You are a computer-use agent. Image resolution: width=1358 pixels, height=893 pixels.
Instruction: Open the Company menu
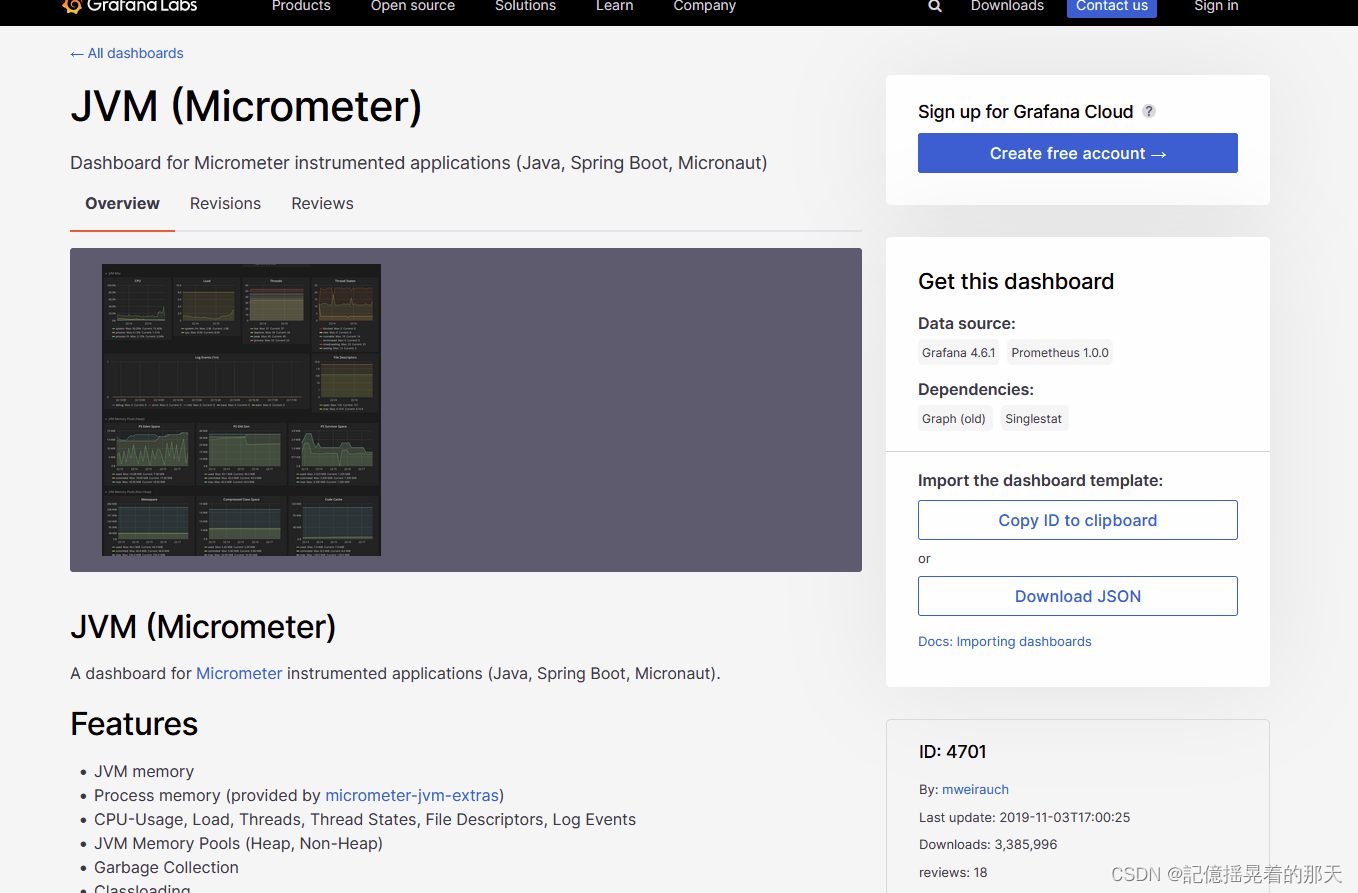click(704, 6)
